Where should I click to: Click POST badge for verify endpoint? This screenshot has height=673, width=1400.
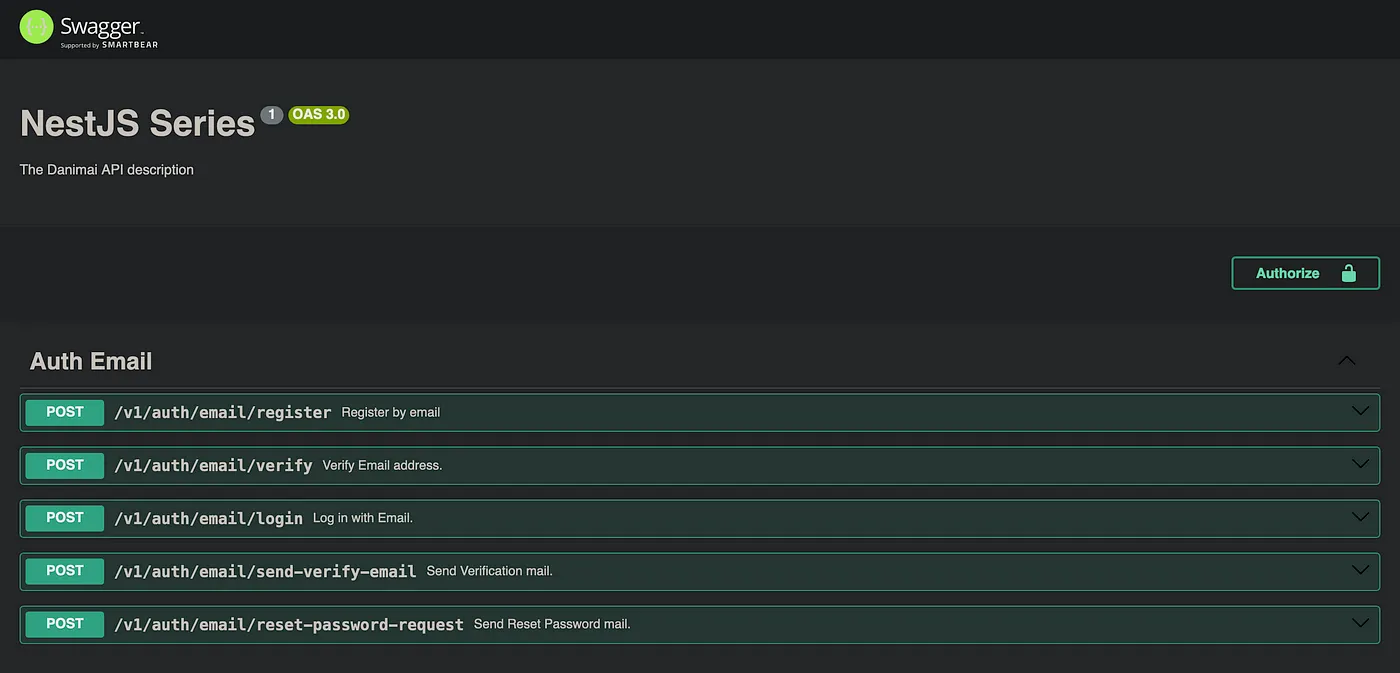point(65,465)
